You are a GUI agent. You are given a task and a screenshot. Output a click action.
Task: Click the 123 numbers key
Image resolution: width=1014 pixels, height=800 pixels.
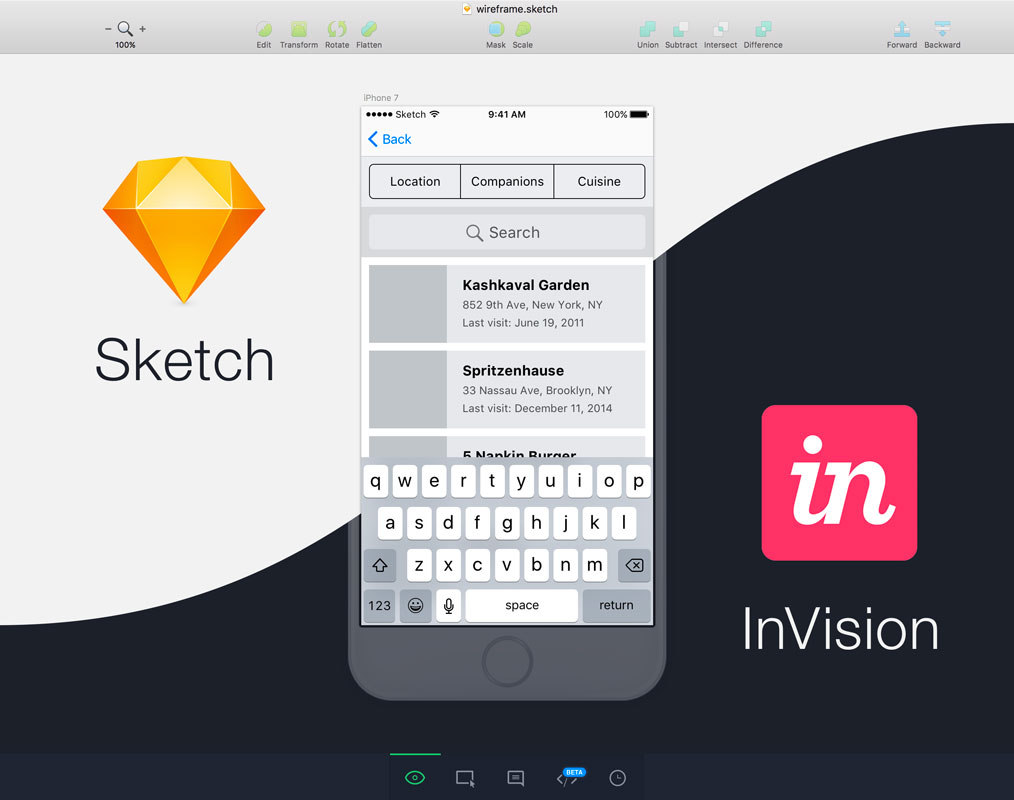[380, 605]
